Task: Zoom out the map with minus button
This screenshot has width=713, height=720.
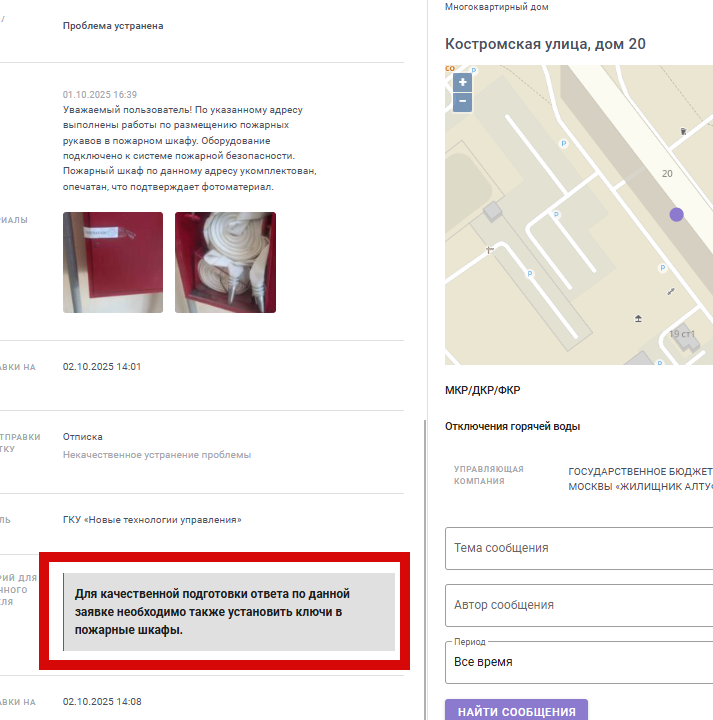Action: pyautogui.click(x=462, y=102)
